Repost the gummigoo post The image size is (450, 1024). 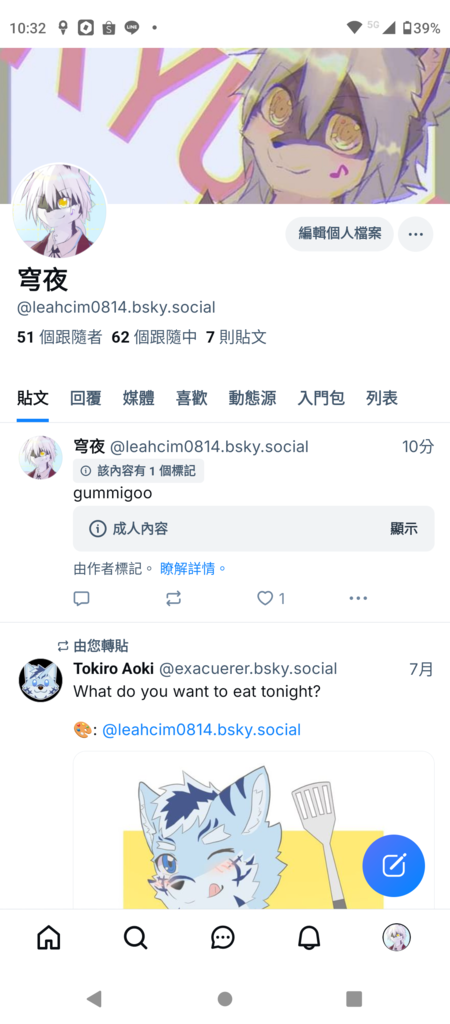pos(173,598)
